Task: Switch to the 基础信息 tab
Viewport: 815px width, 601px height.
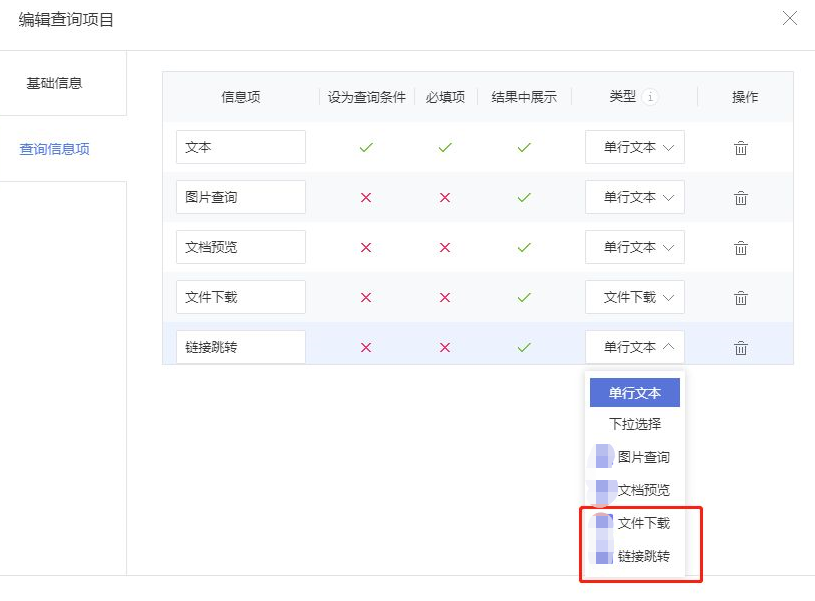Action: [55, 83]
